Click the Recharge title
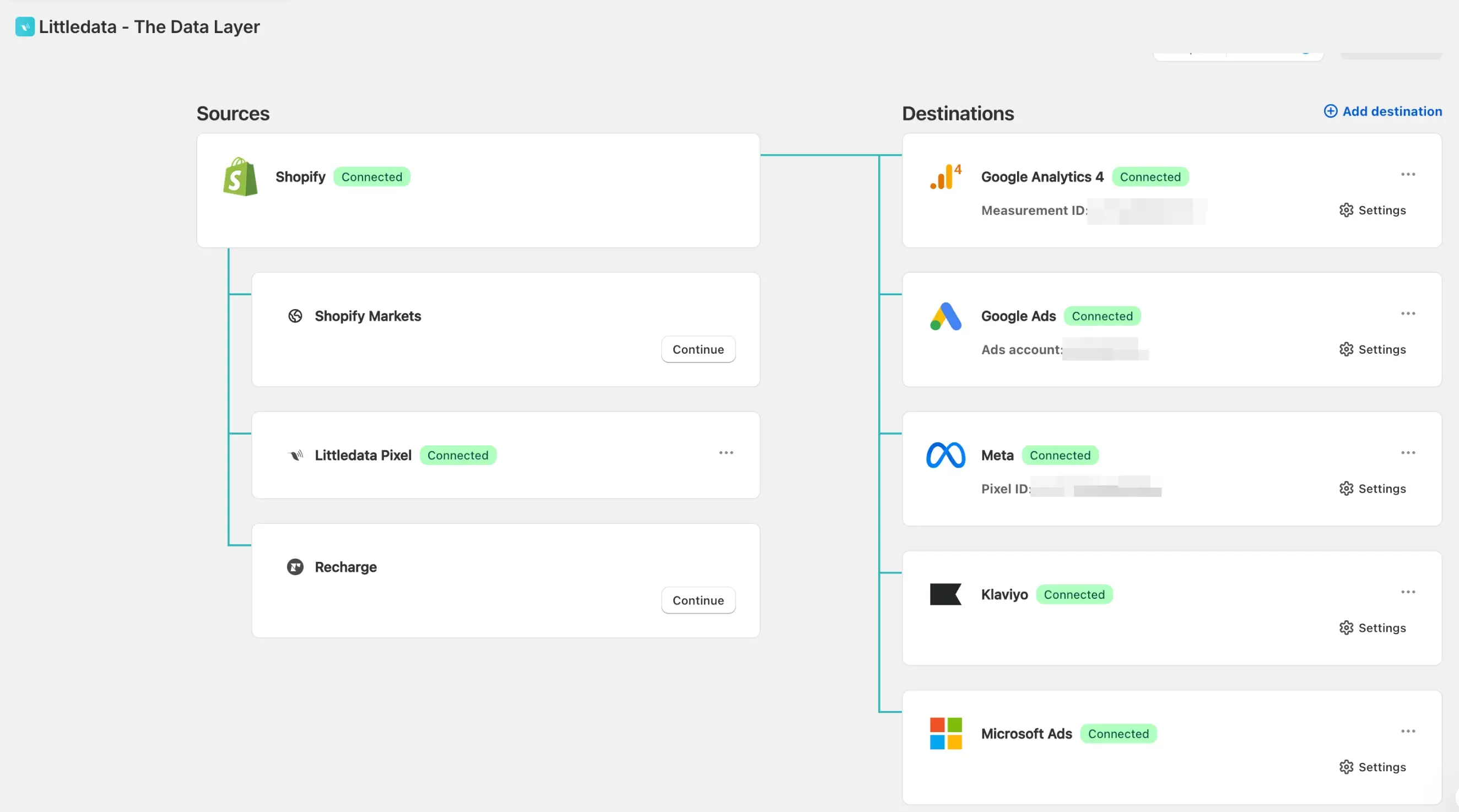The image size is (1459, 812). point(345,567)
